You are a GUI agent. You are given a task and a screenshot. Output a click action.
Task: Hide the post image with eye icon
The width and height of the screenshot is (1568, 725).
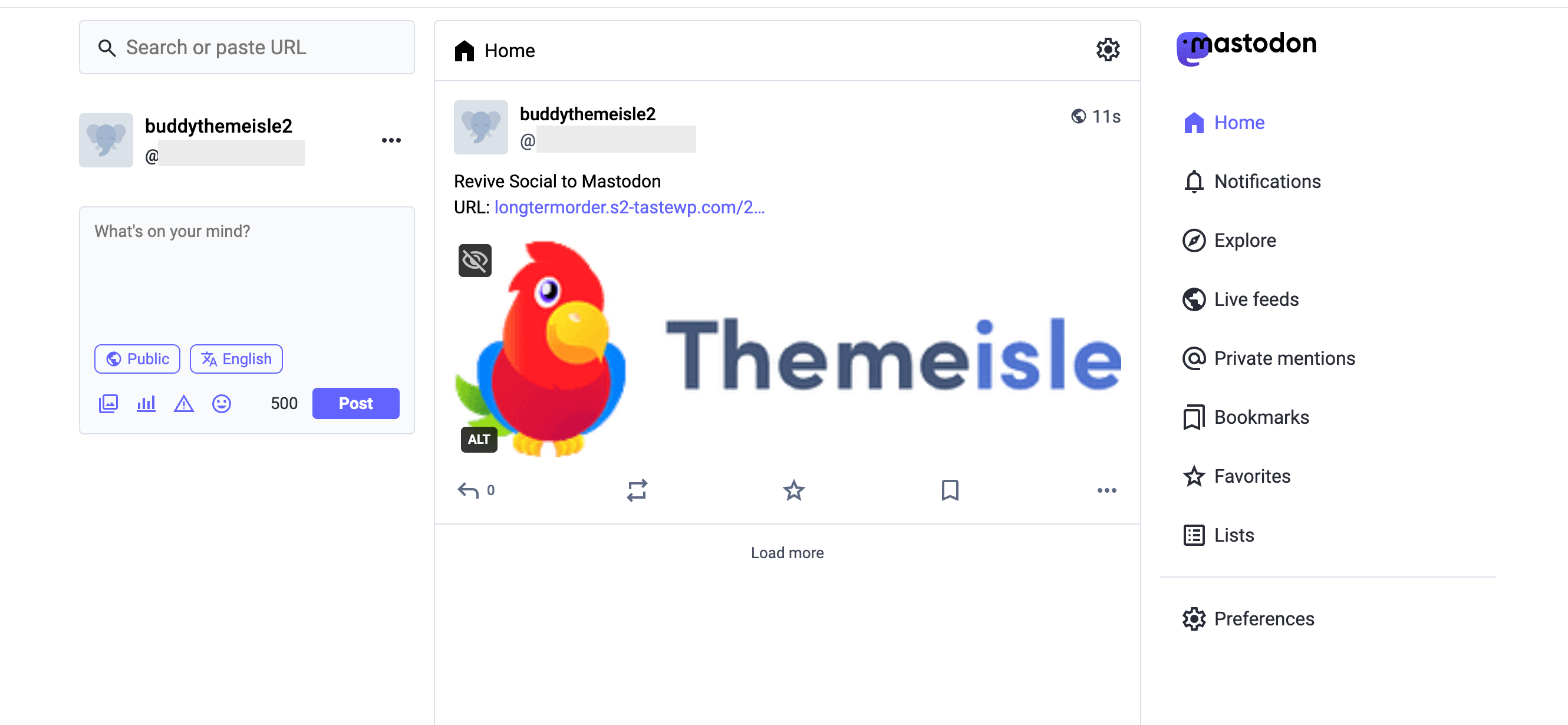click(475, 261)
